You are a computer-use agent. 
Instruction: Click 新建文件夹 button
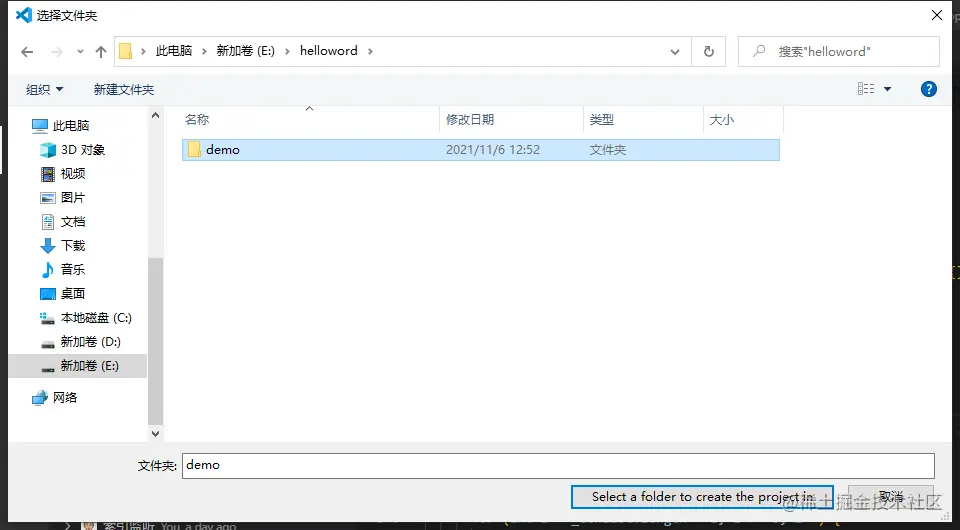[124, 89]
